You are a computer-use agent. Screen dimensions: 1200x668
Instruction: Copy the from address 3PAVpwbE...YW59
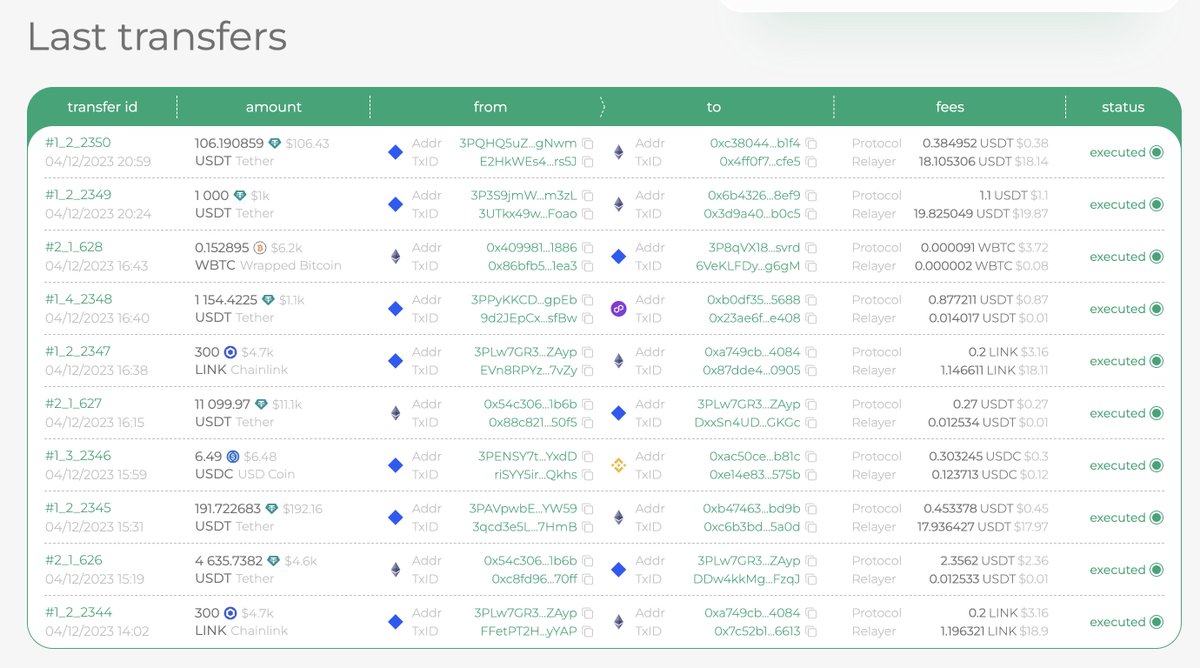point(588,509)
